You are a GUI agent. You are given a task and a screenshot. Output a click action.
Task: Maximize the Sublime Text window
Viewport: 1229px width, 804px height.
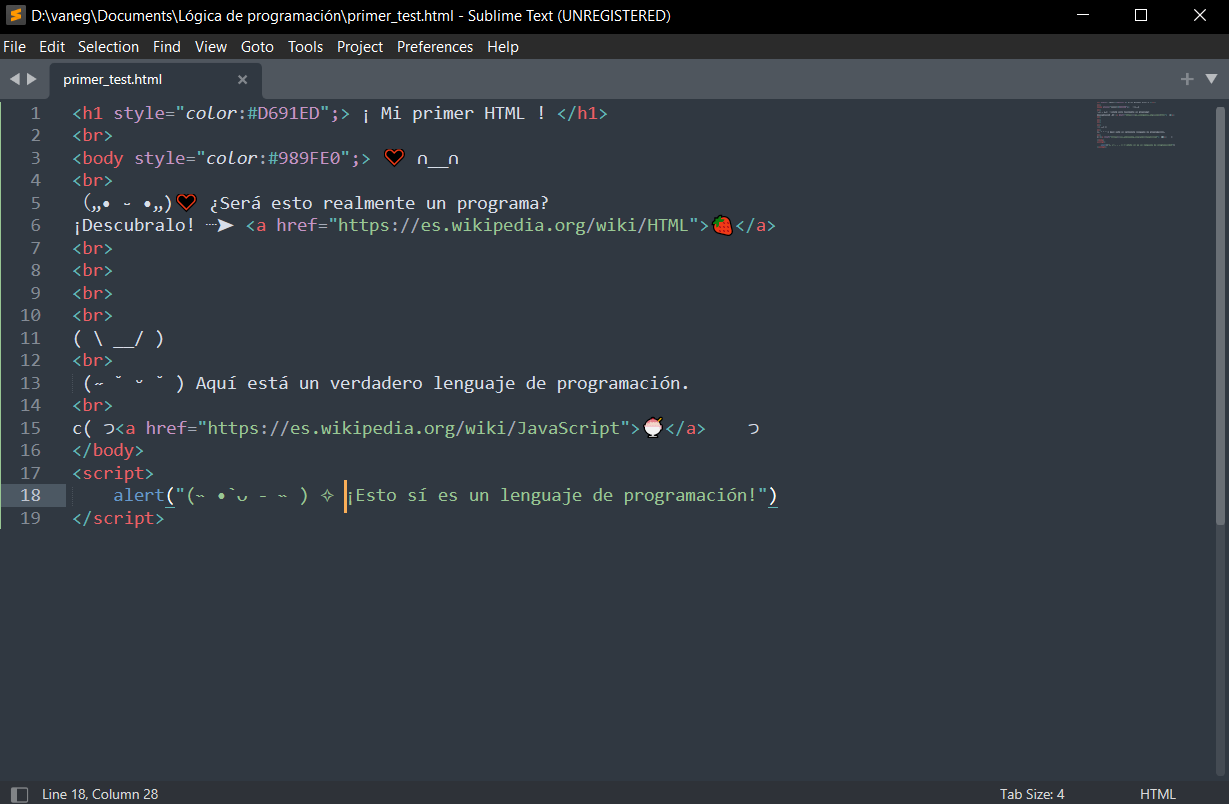[1141, 15]
